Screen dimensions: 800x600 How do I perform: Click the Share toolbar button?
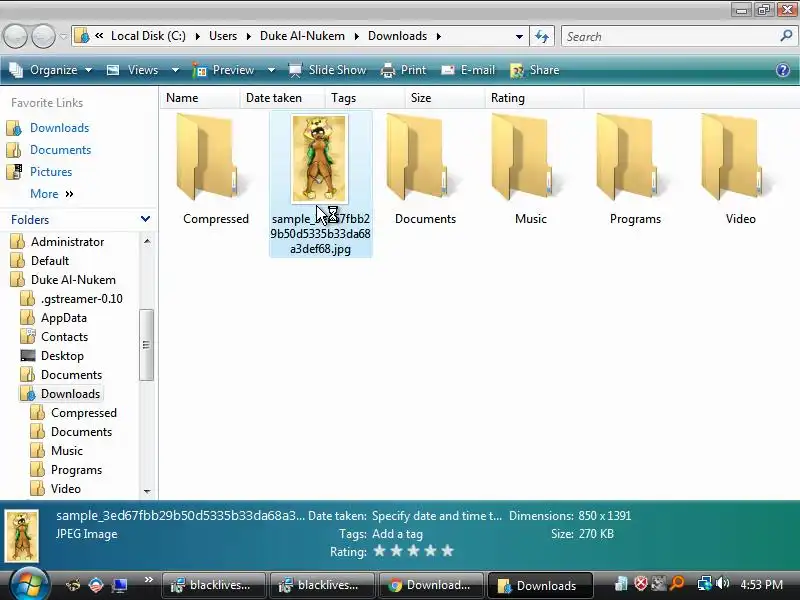click(x=535, y=70)
